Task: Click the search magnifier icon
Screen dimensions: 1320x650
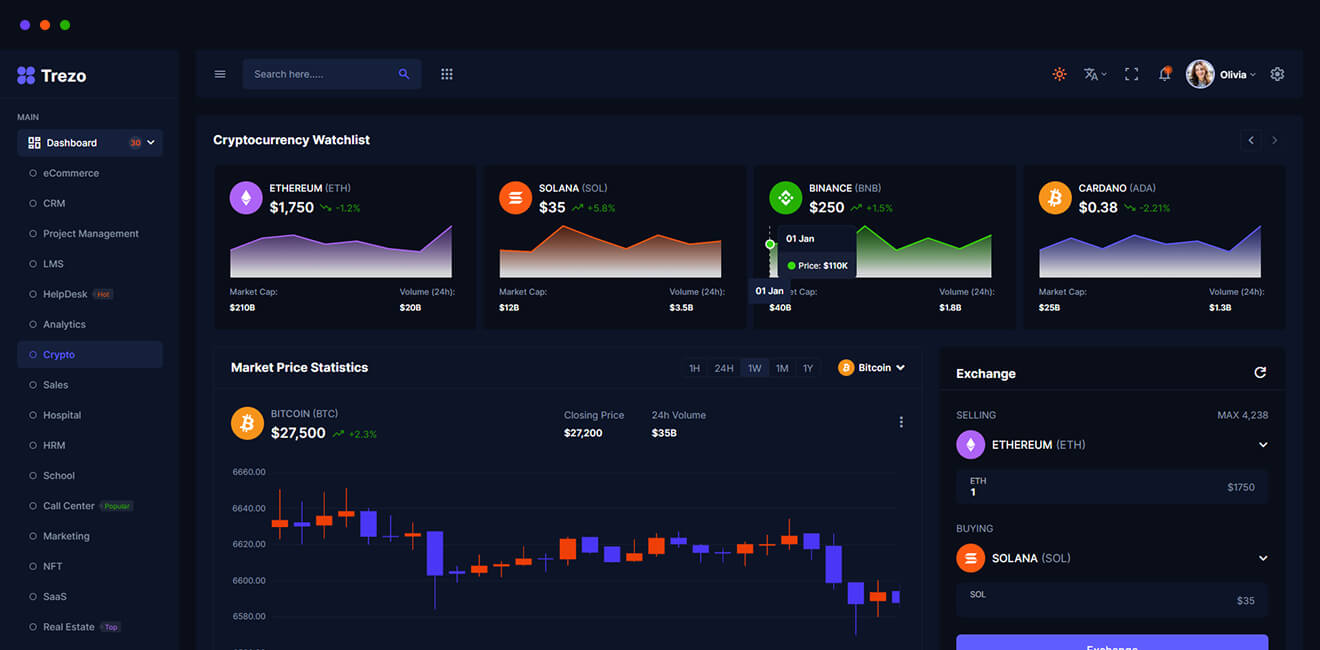Action: point(404,74)
